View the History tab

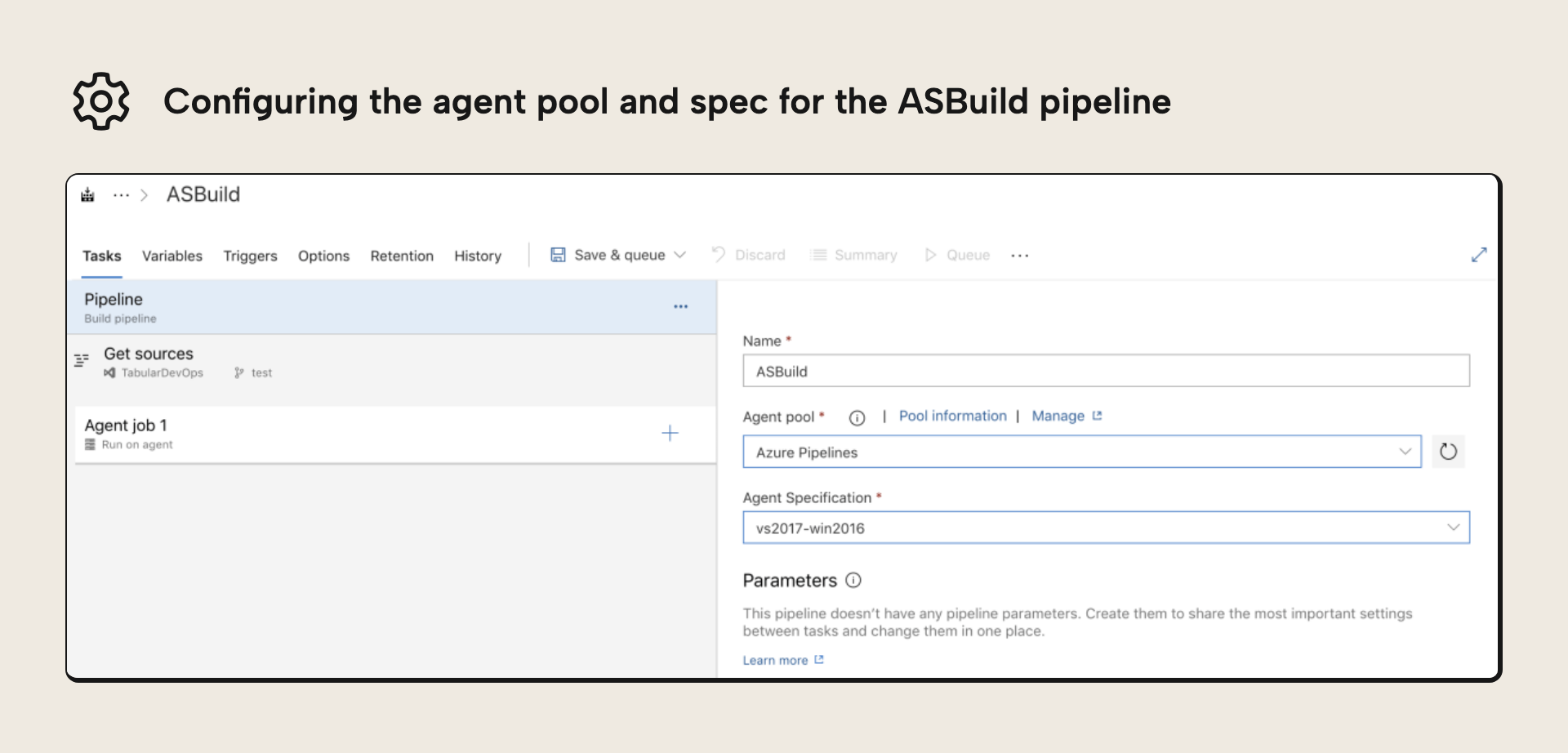[478, 256]
